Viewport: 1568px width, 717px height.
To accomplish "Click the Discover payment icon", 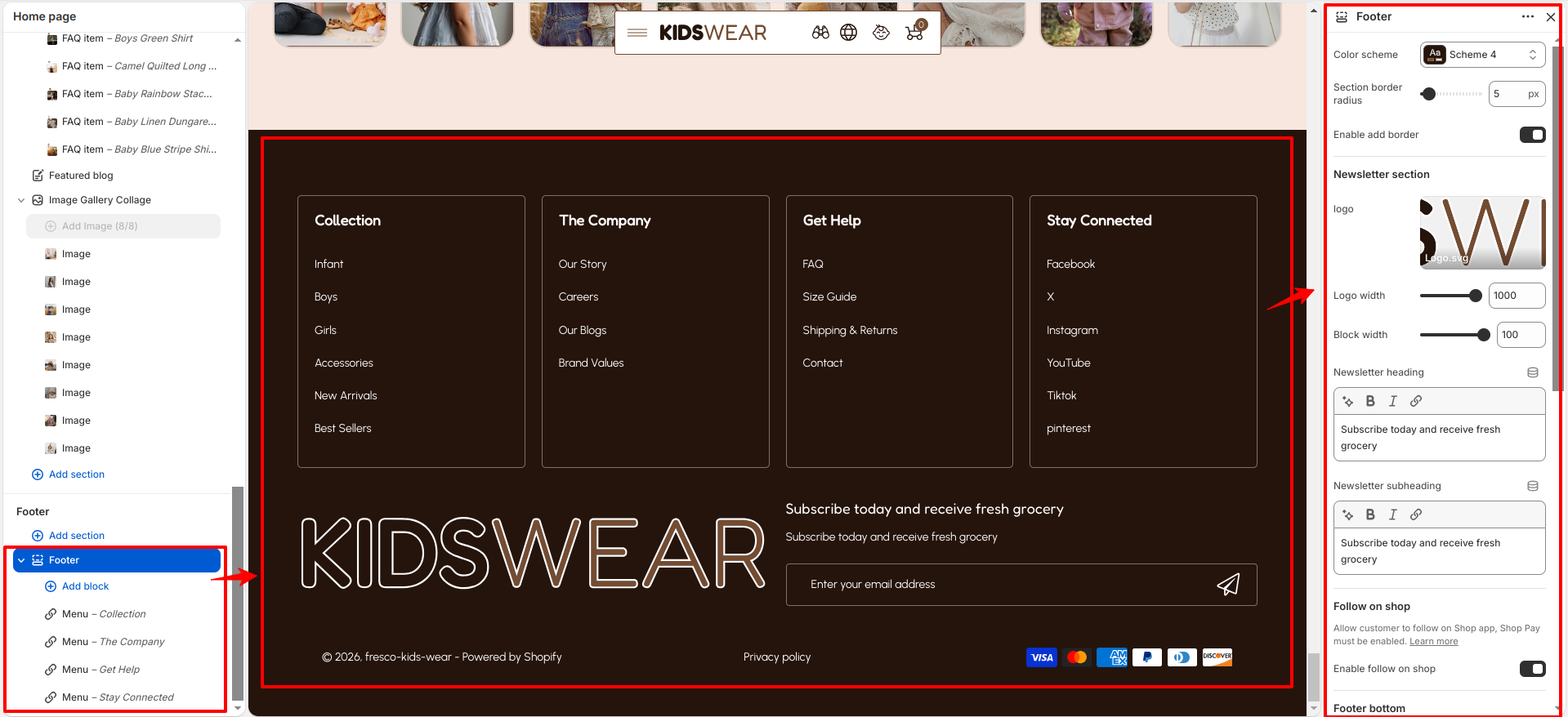I will tap(1217, 657).
